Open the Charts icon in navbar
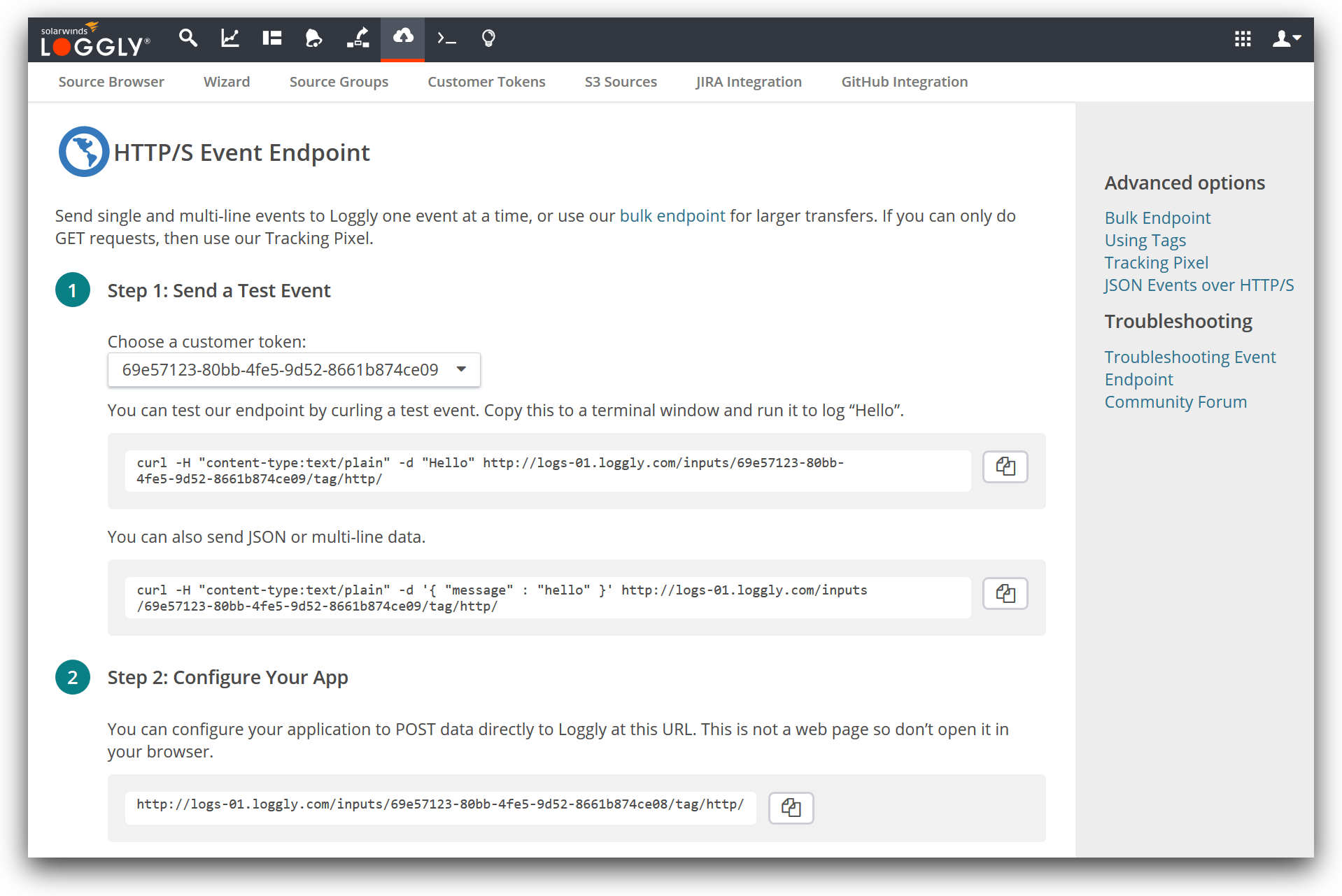1342x896 pixels. (x=229, y=38)
